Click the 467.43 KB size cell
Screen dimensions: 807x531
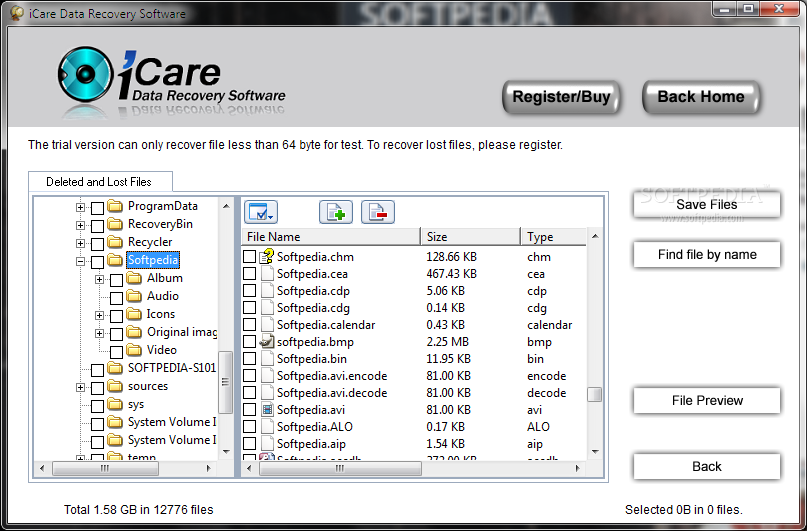[x=451, y=274]
